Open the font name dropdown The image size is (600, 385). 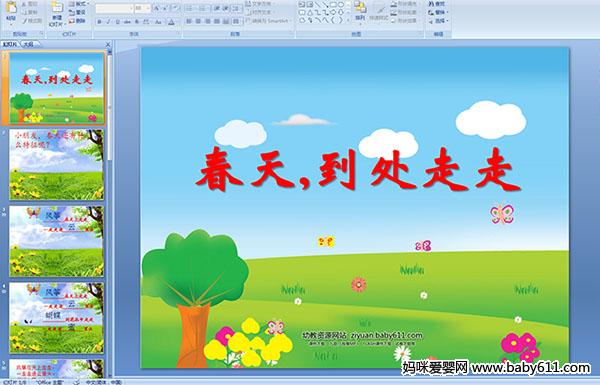[x=131, y=8]
